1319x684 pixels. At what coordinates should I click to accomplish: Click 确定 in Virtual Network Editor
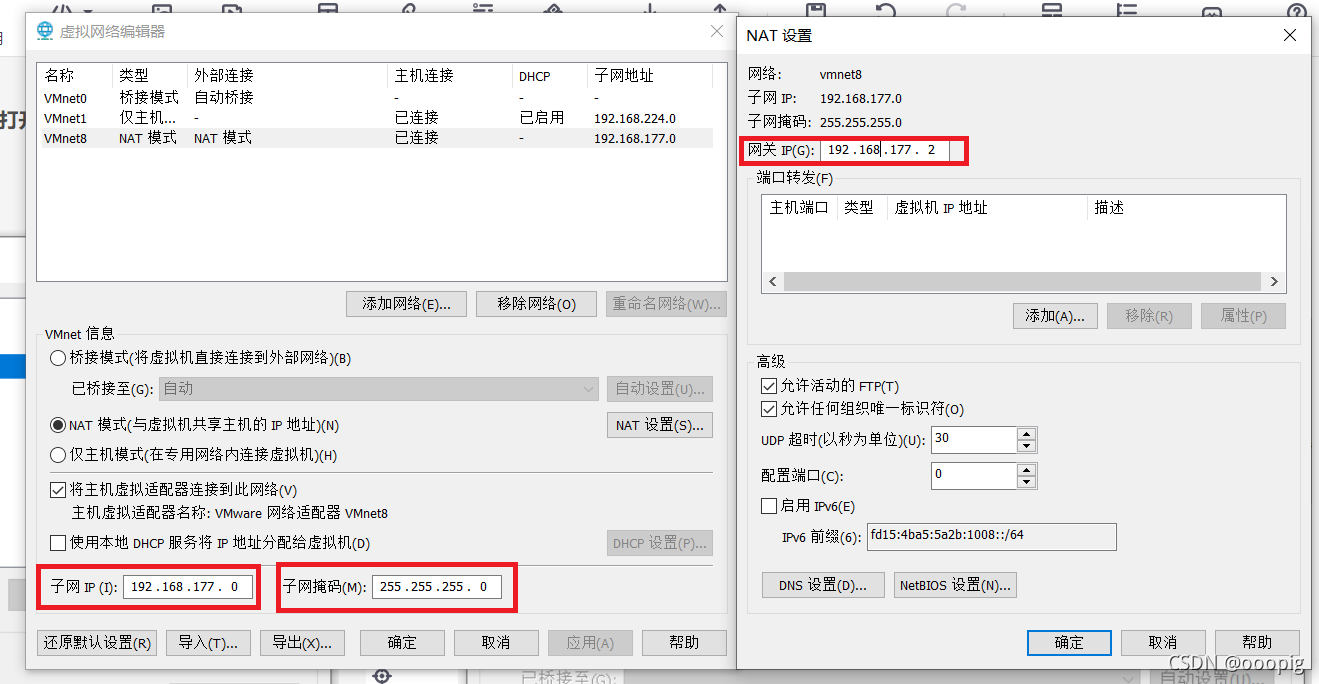tap(402, 642)
